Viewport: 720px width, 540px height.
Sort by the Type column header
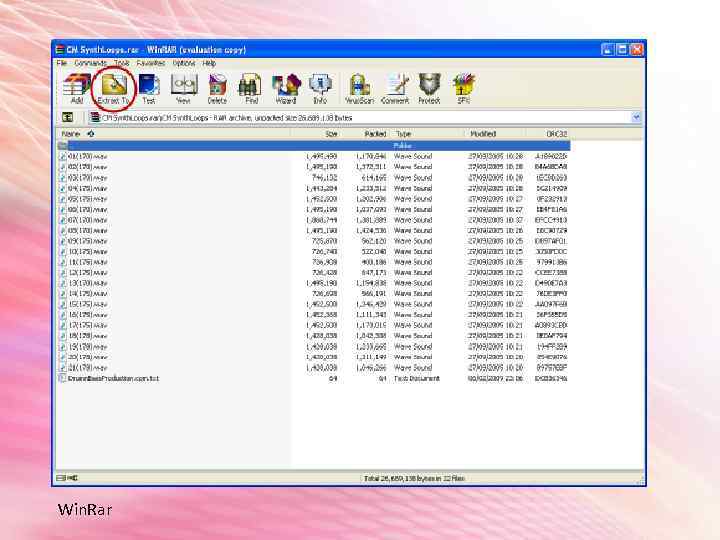coord(428,134)
